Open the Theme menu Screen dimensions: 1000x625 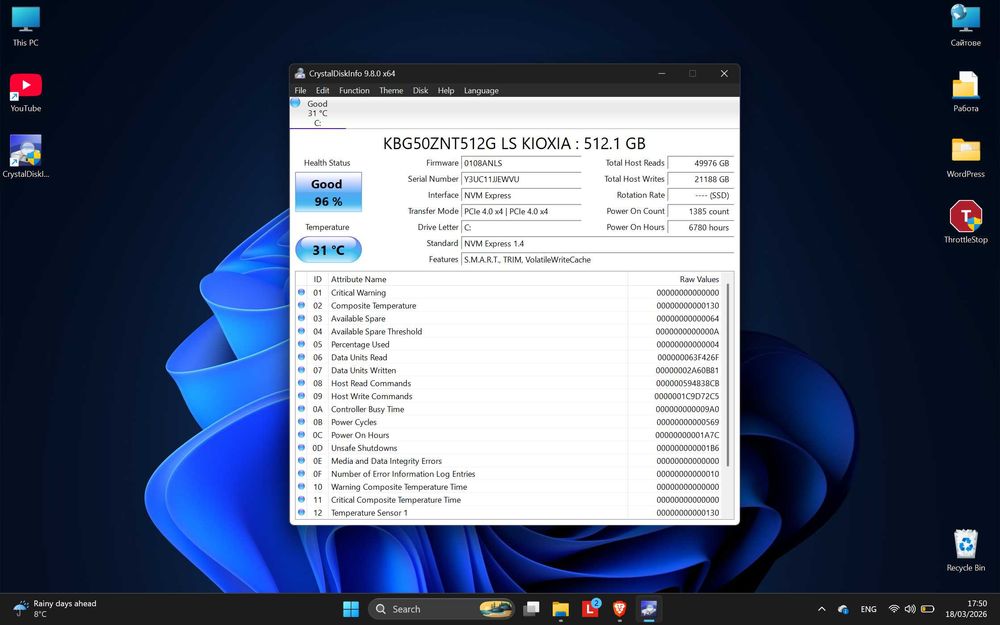click(391, 91)
